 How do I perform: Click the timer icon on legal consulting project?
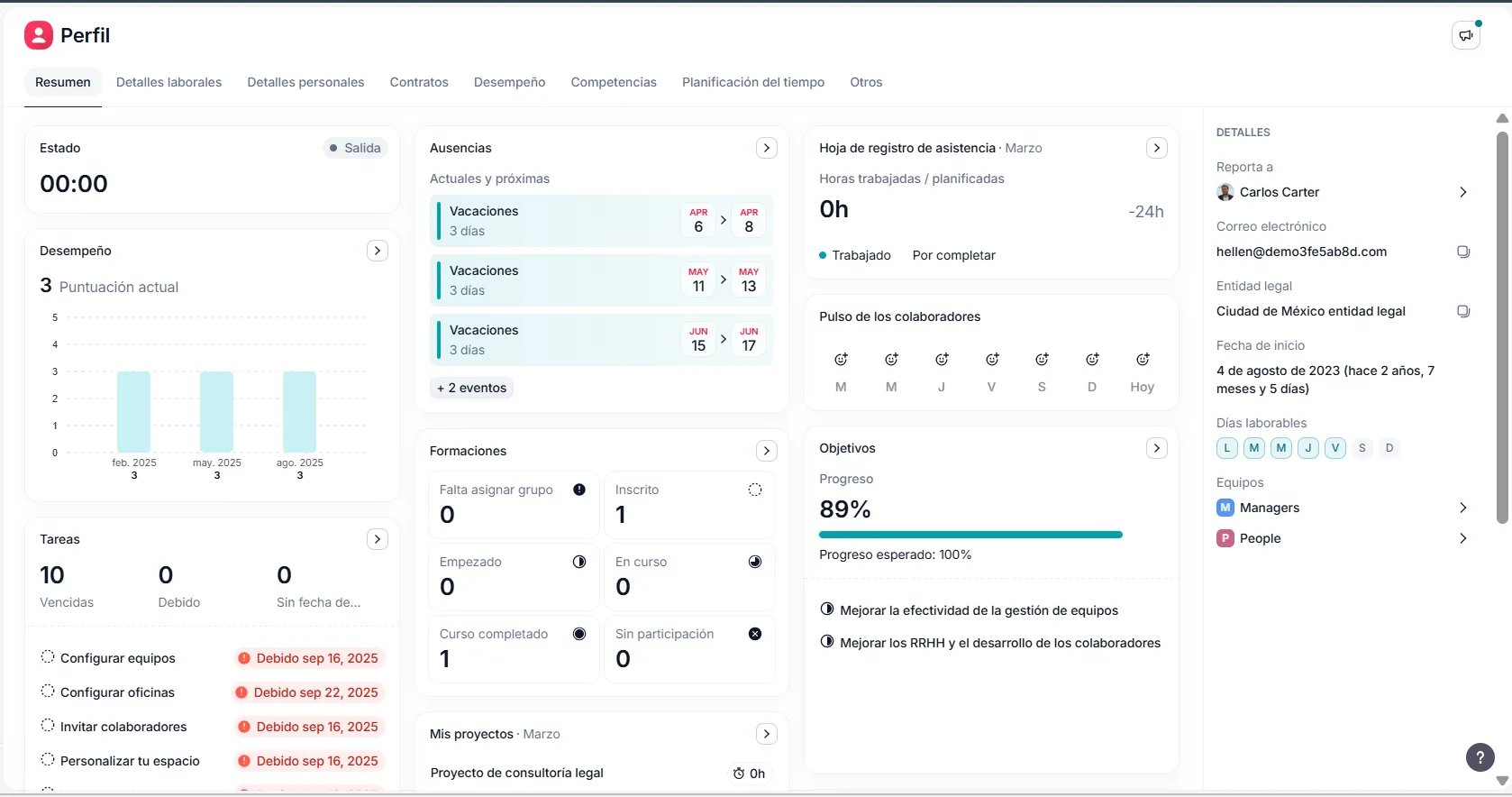[x=739, y=774]
